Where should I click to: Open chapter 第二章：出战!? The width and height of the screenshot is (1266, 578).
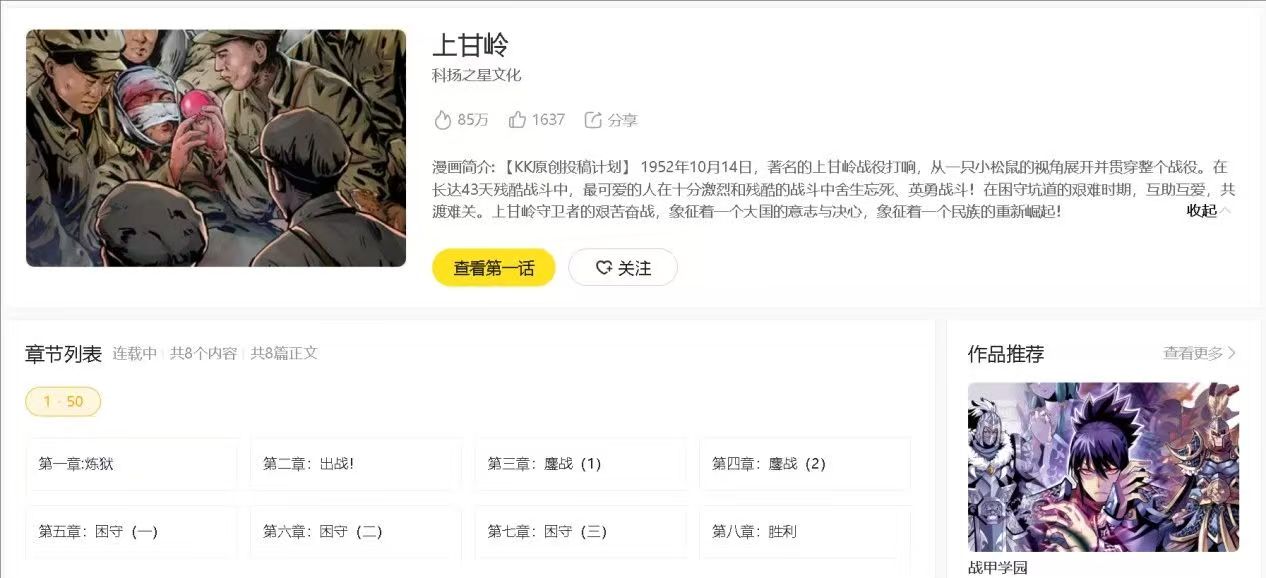click(356, 464)
